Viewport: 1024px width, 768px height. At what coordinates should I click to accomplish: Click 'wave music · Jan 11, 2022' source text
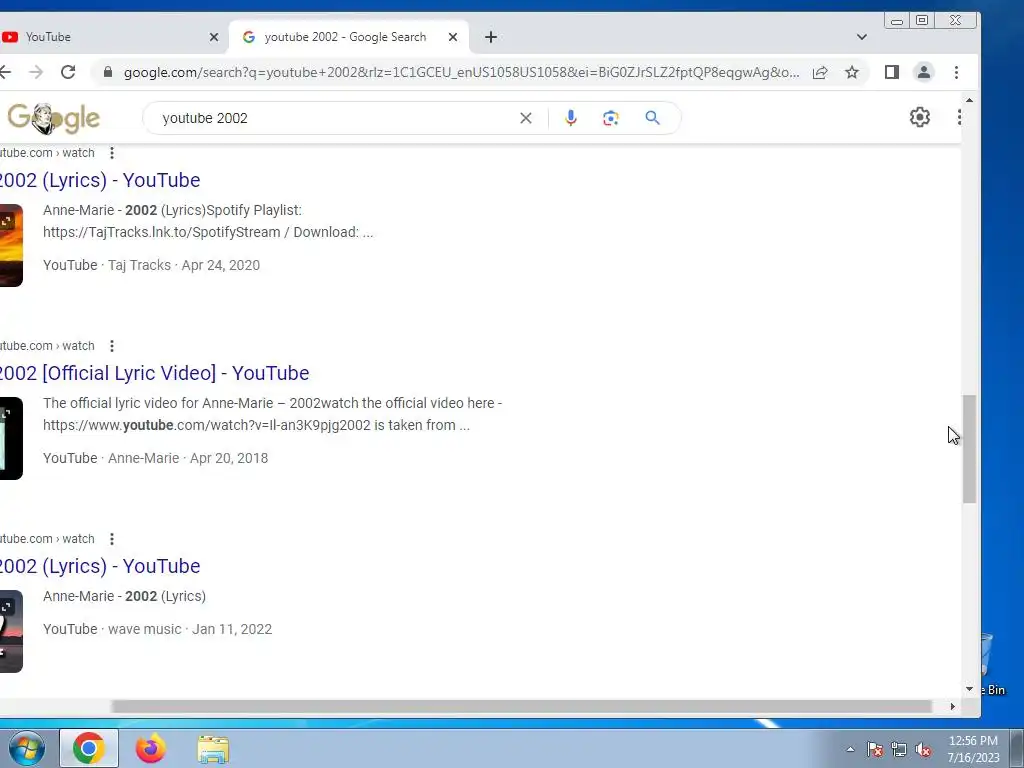click(190, 629)
